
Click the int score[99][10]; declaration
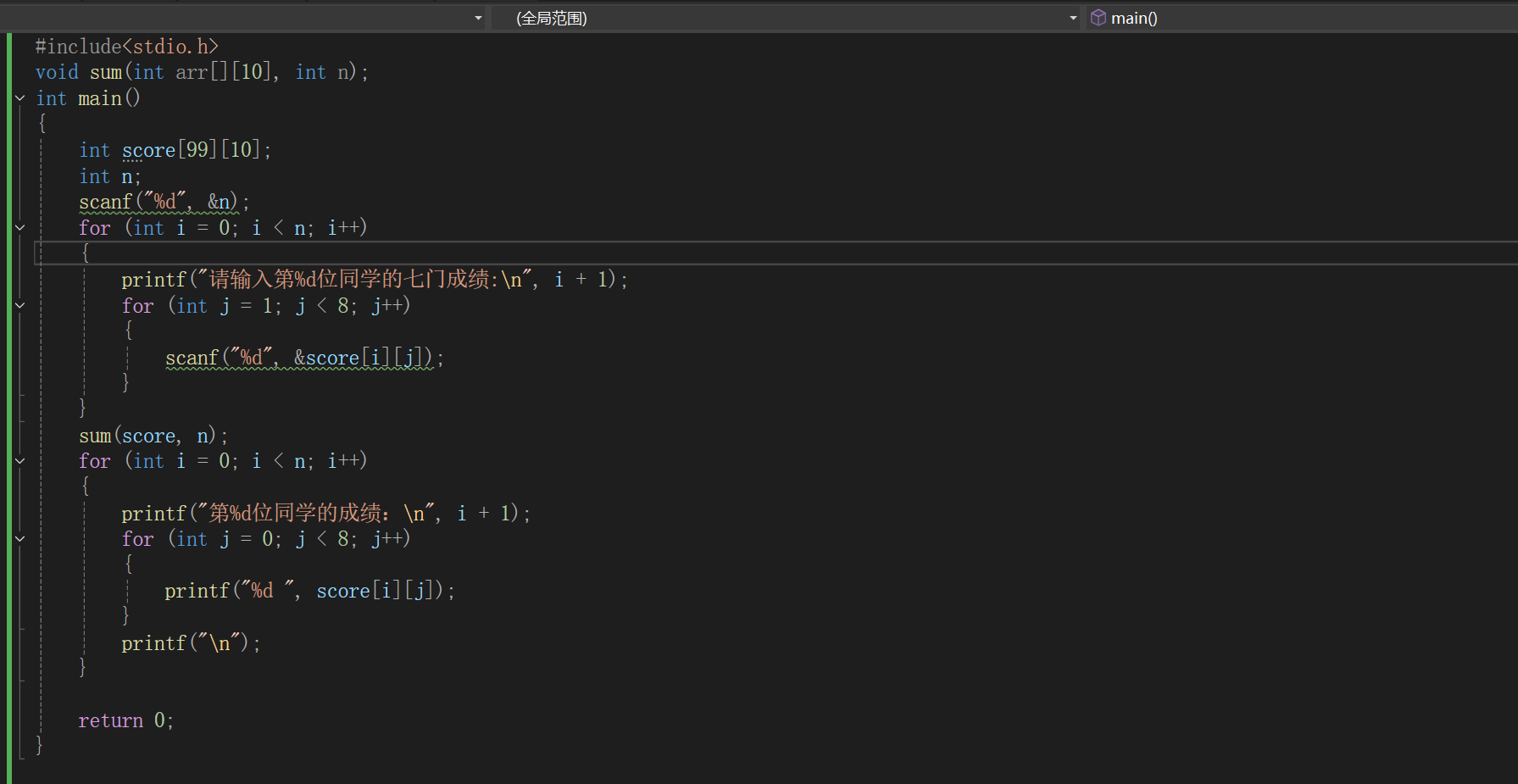click(175, 151)
